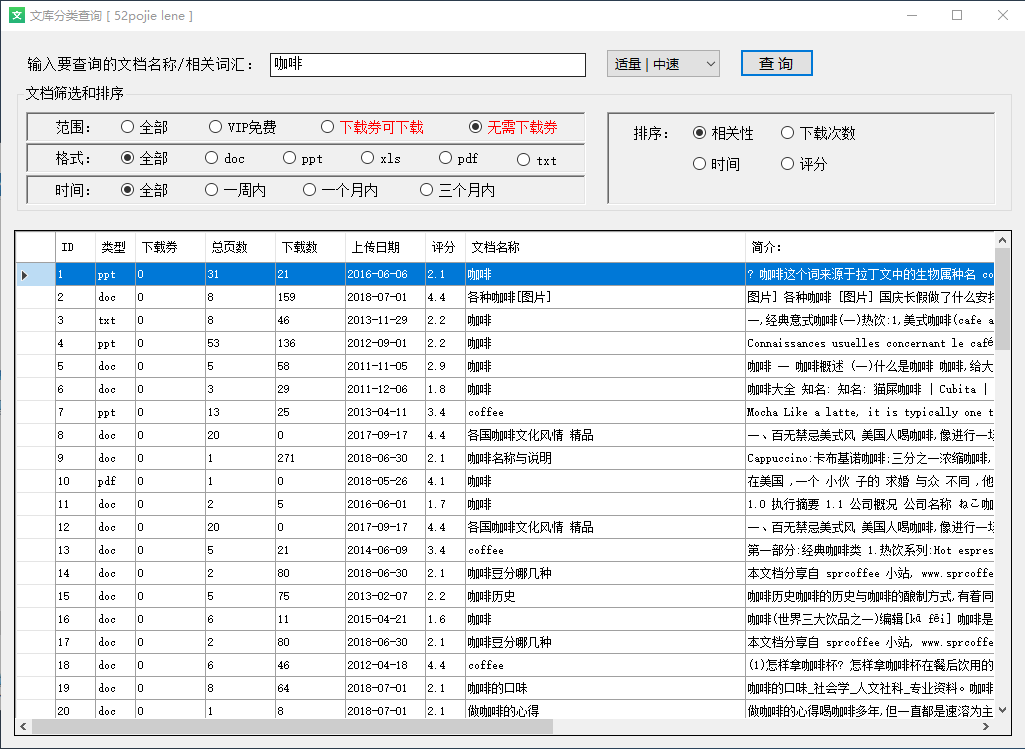The height and width of the screenshot is (749, 1025).
Task: Click the 简介 column header
Action: click(869, 247)
